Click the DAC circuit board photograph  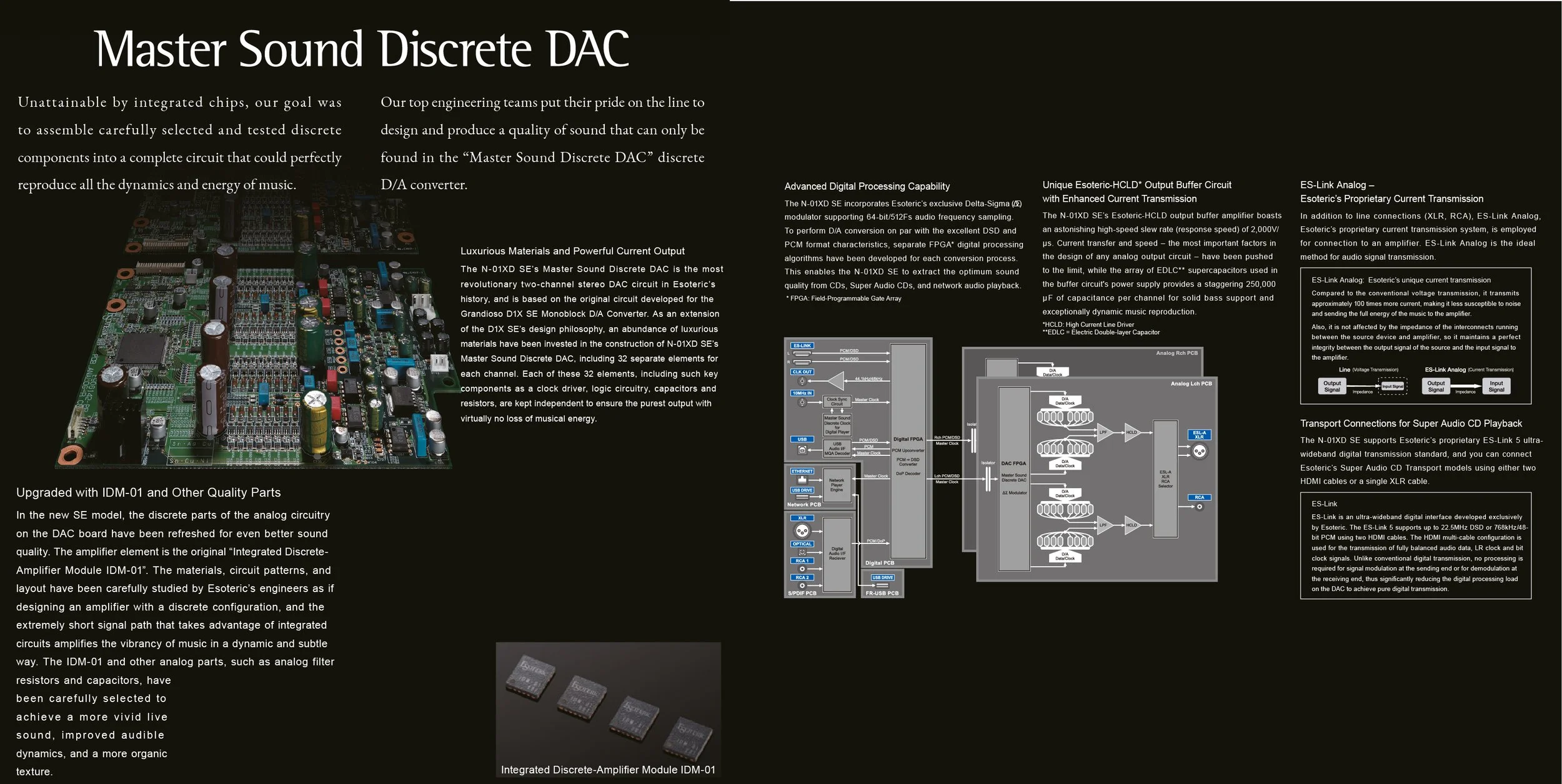[x=262, y=350]
